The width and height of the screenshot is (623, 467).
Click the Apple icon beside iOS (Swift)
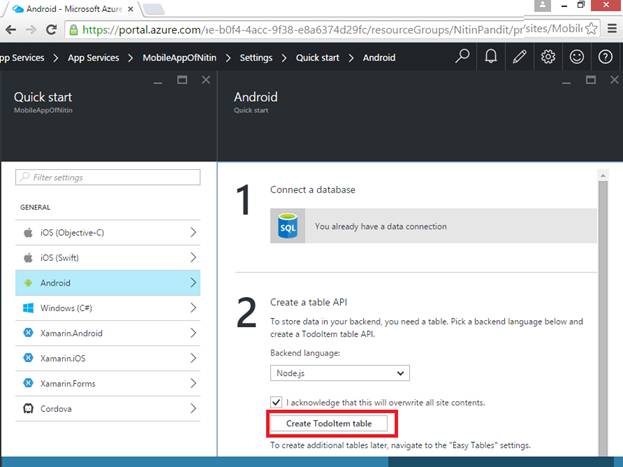pyautogui.click(x=28, y=258)
